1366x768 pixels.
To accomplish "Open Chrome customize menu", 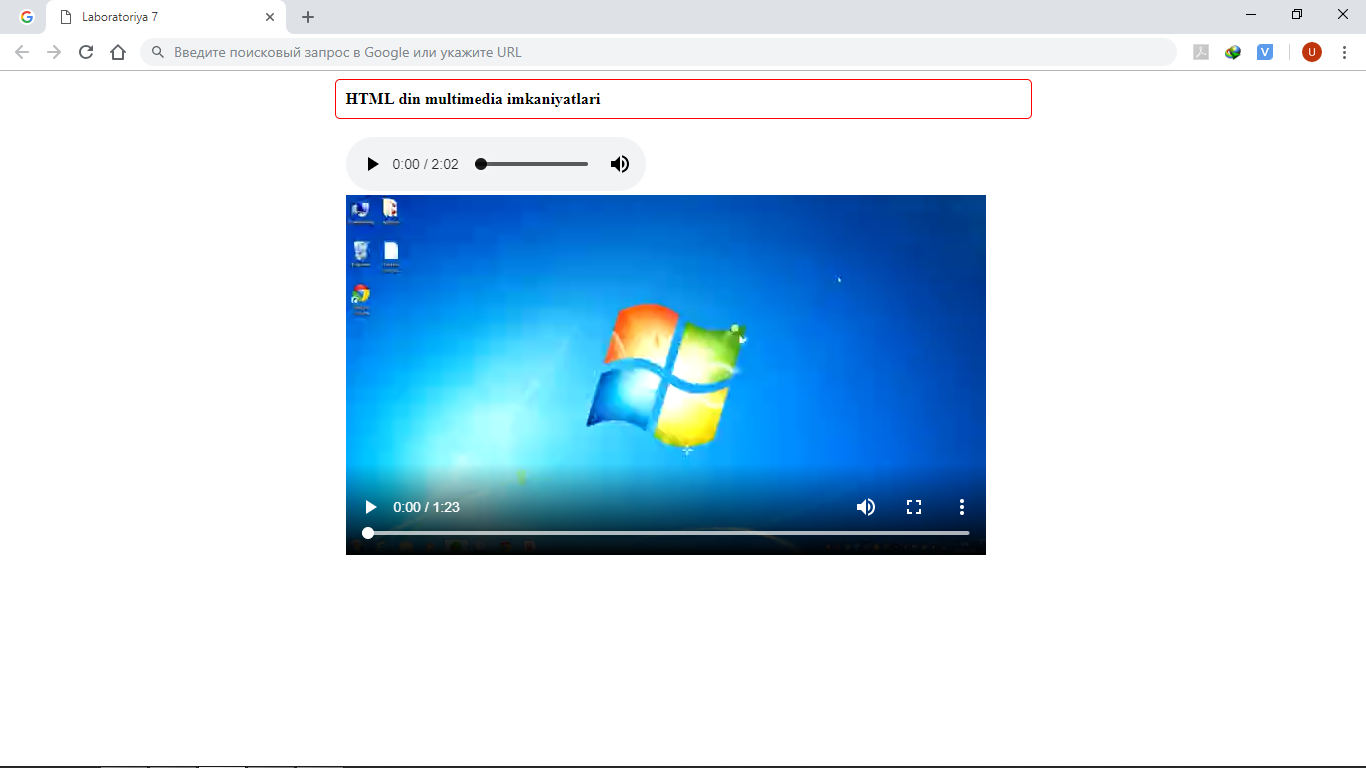I will (1344, 52).
